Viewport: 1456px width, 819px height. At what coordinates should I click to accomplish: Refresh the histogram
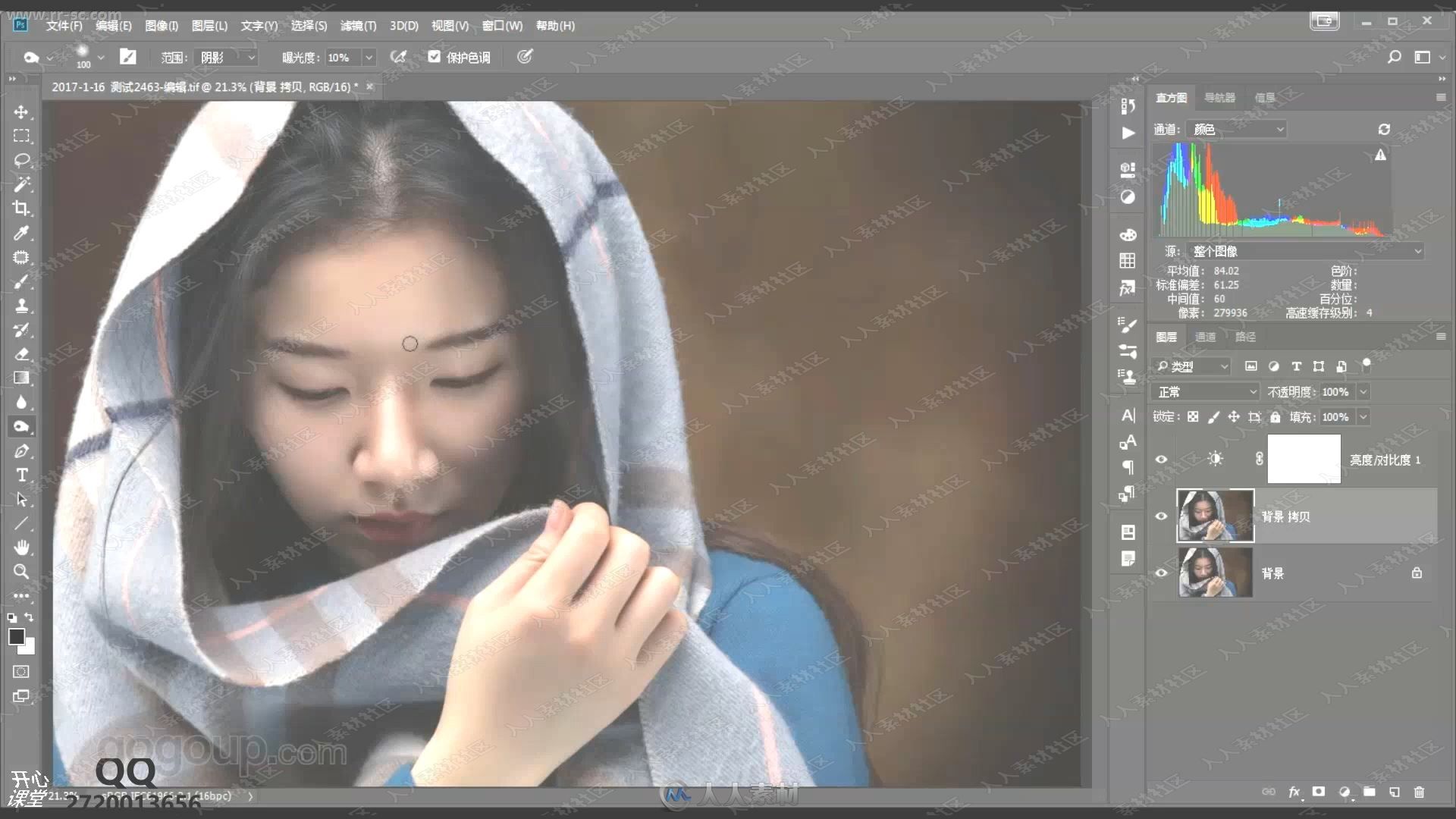coord(1384,130)
